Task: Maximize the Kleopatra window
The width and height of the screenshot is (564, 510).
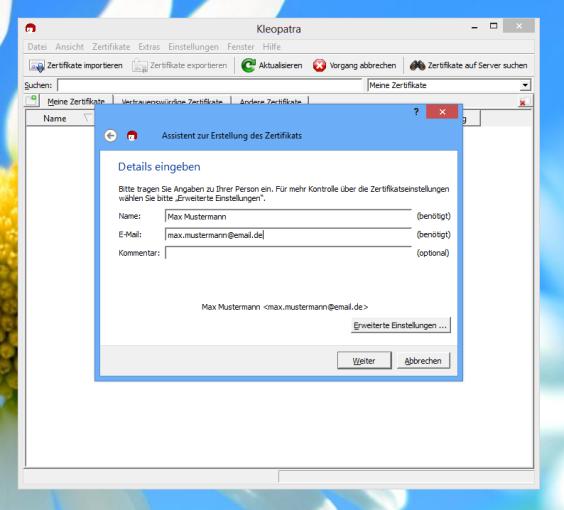Action: click(494, 26)
